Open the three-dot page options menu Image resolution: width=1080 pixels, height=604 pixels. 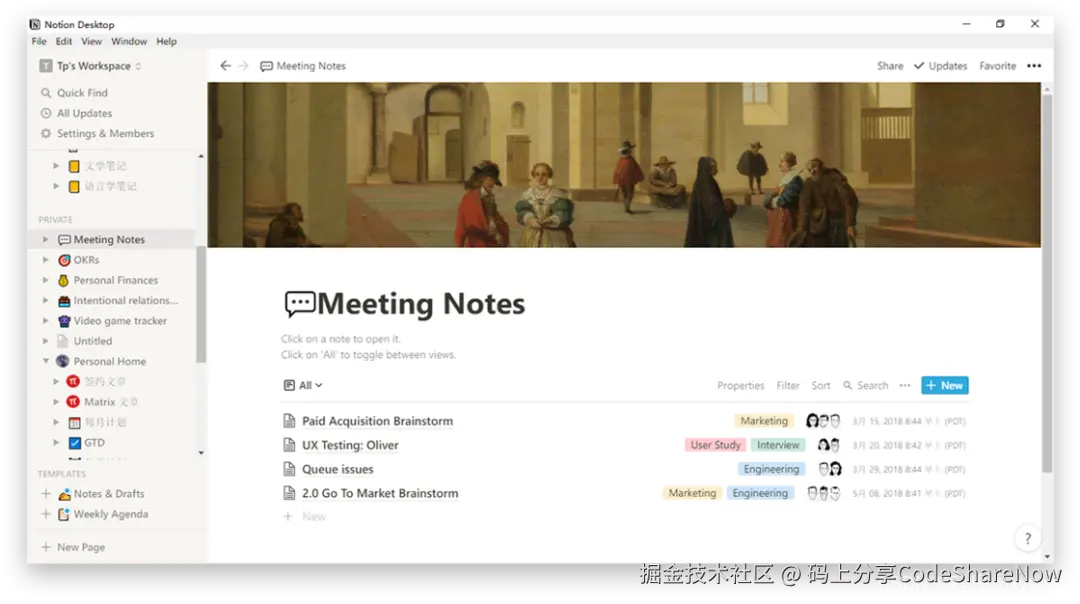pos(1034,65)
